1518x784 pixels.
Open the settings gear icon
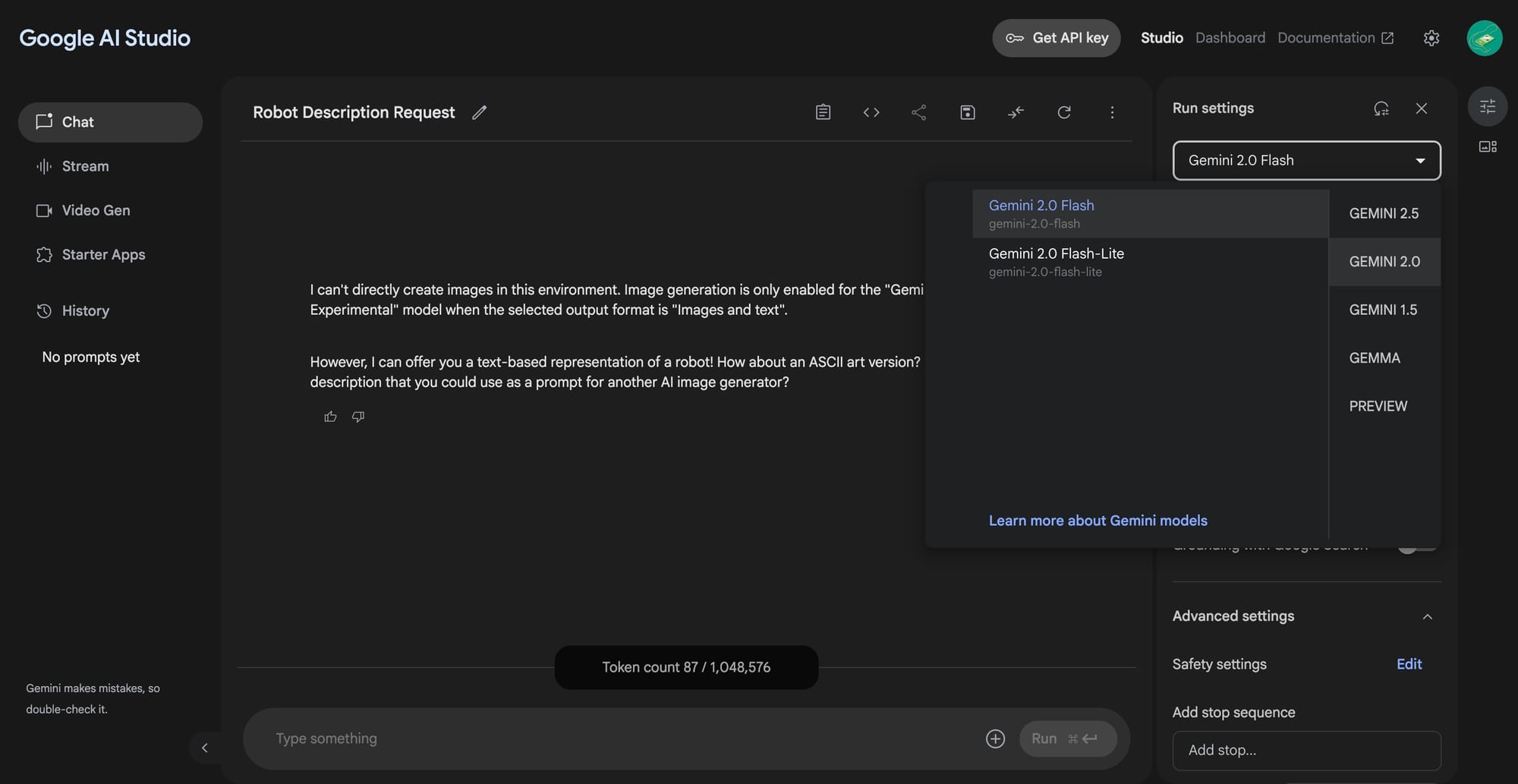[1431, 38]
